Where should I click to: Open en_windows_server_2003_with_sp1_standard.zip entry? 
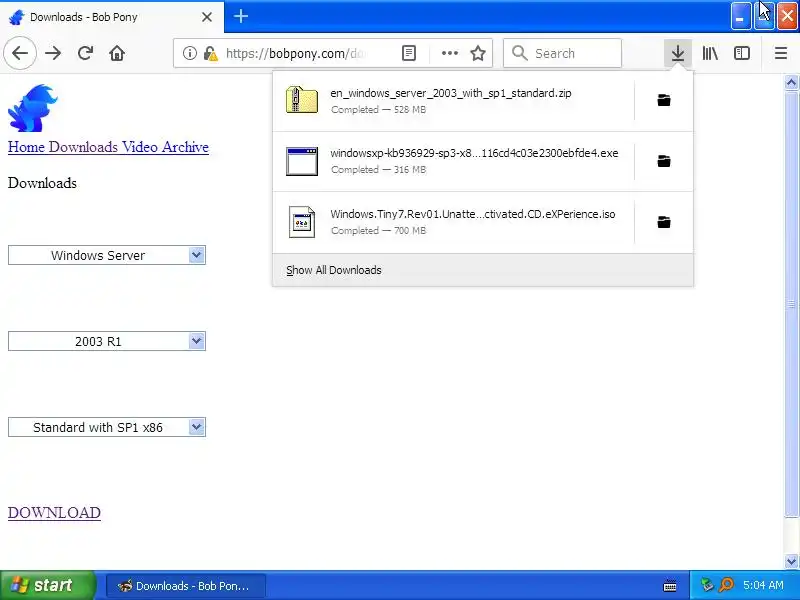tap(454, 101)
